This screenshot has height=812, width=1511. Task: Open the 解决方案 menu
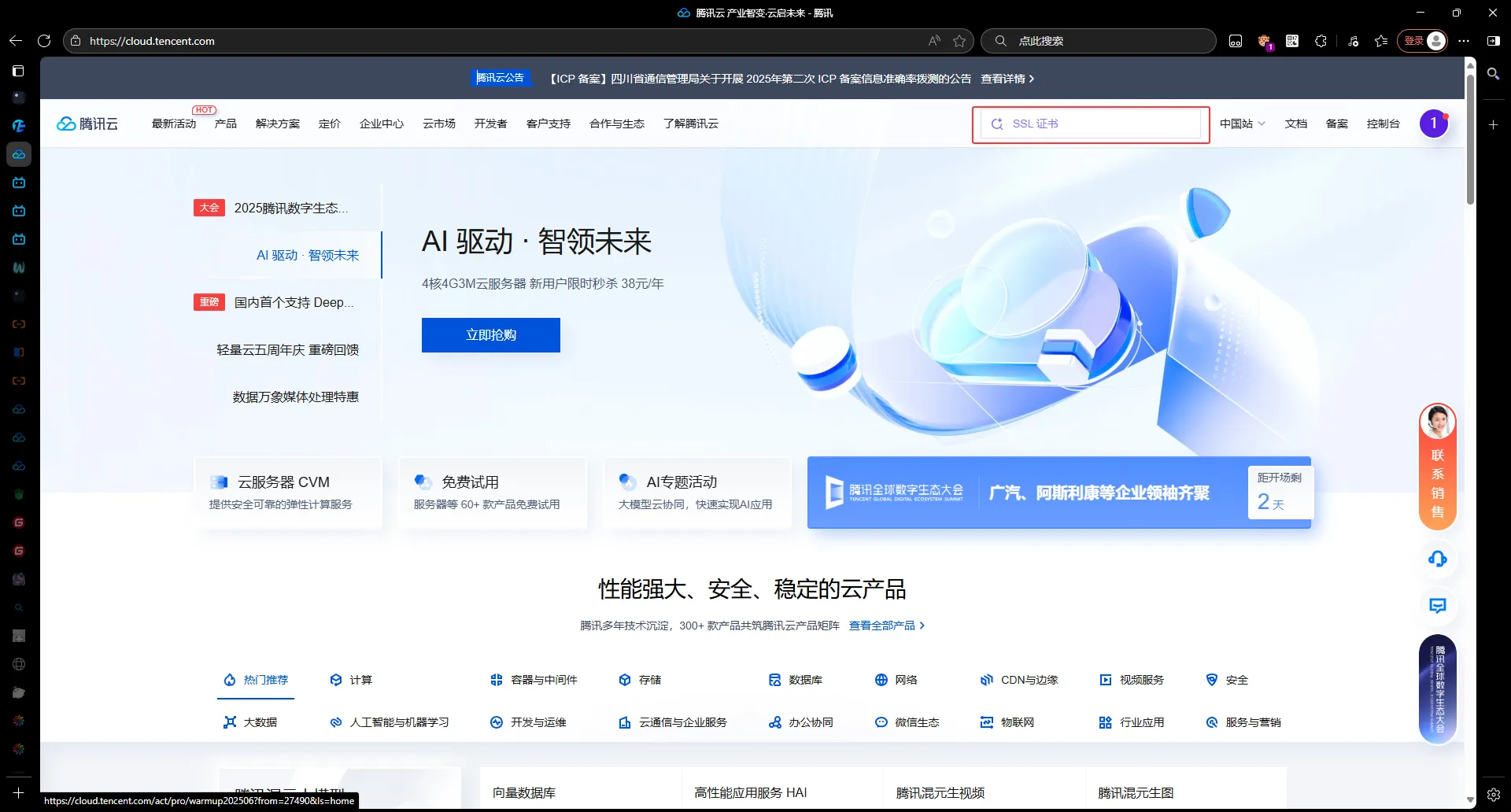point(277,124)
